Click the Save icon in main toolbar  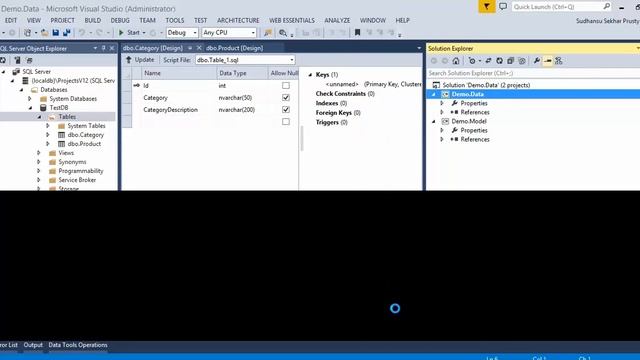click(56, 33)
